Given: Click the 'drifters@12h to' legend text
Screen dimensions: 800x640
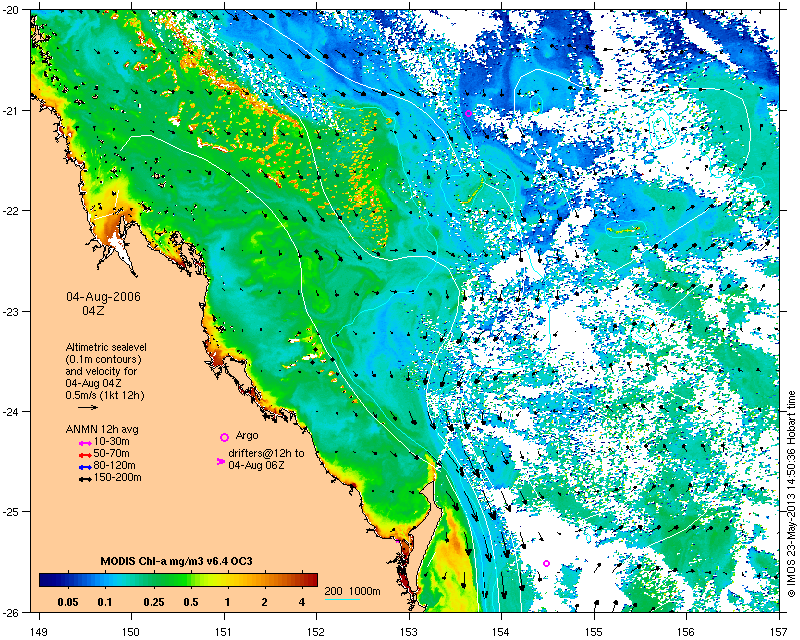Looking at the screenshot, I should point(266,453).
